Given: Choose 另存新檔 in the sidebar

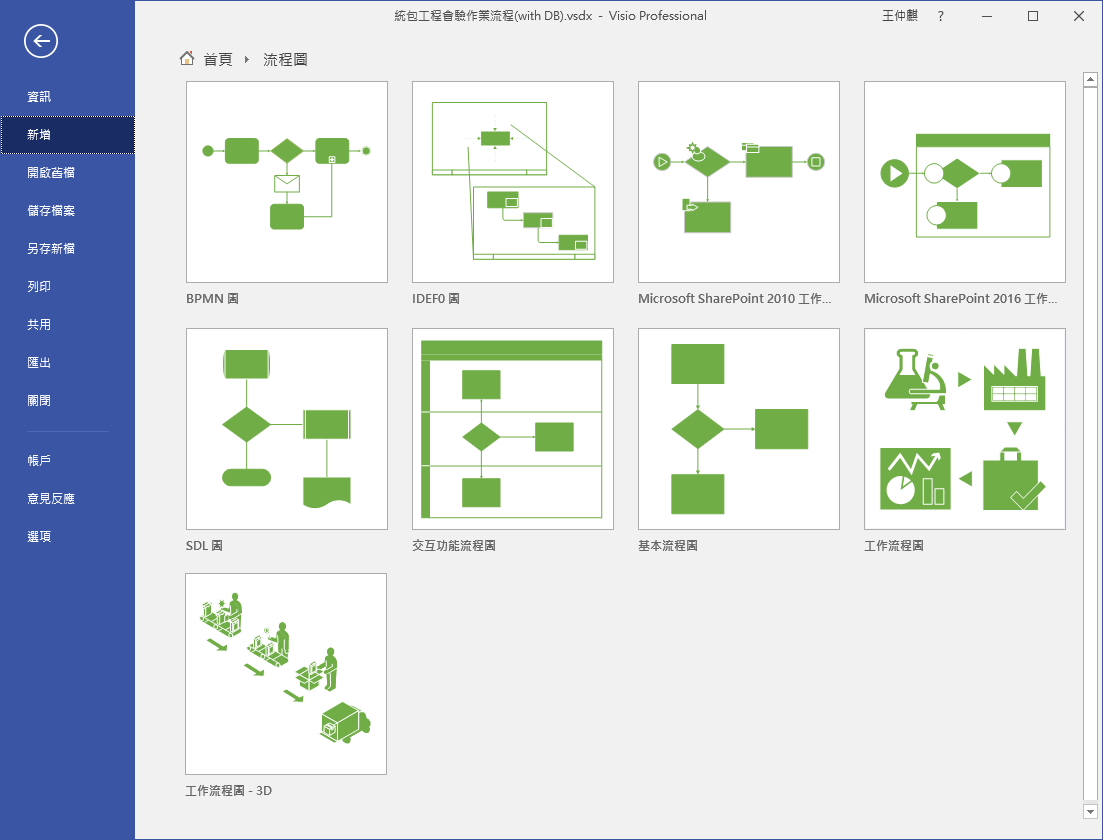Looking at the screenshot, I should coord(68,248).
